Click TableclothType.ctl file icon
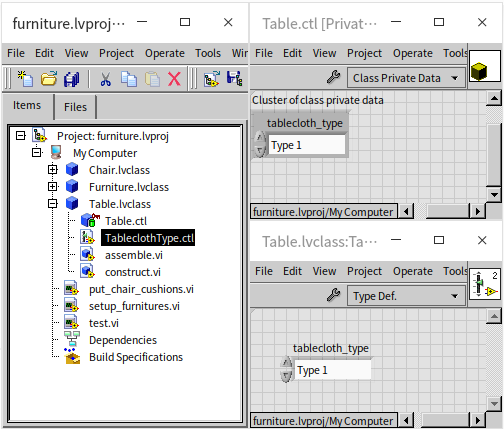This screenshot has width=504, height=429. [x=87, y=237]
